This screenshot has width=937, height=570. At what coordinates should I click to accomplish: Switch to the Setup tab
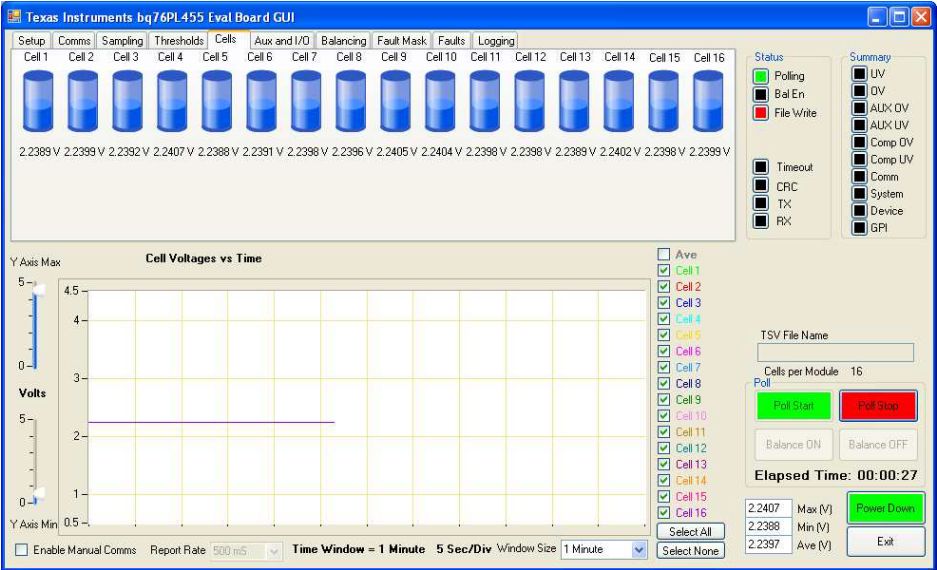pos(32,41)
